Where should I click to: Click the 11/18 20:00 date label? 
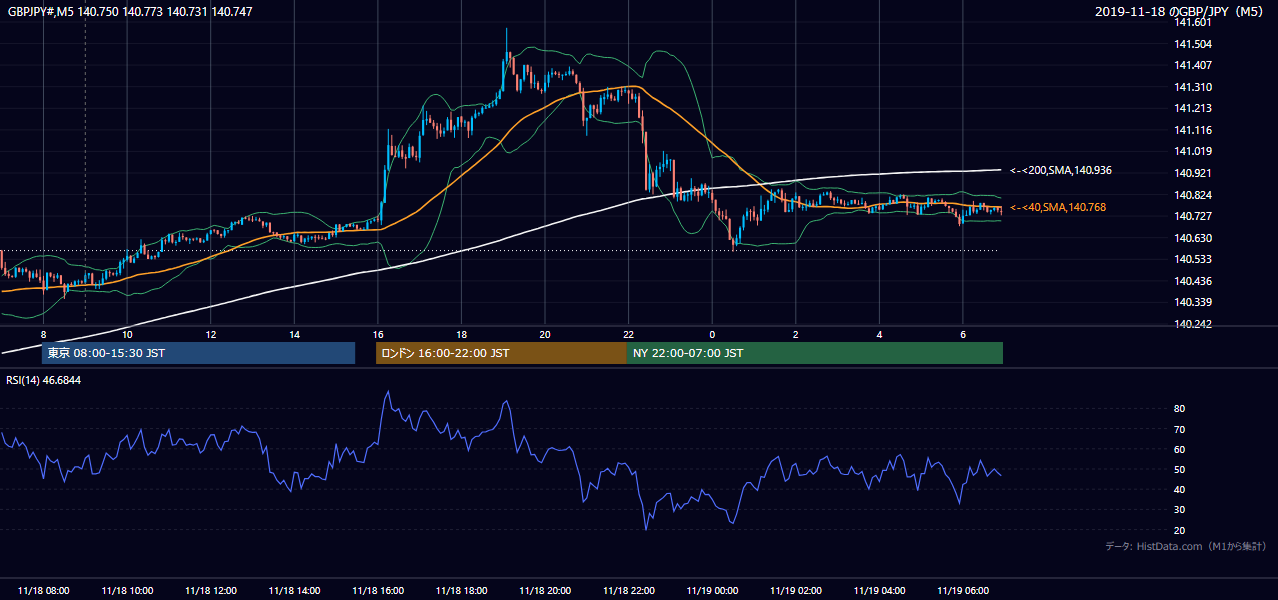click(545, 590)
